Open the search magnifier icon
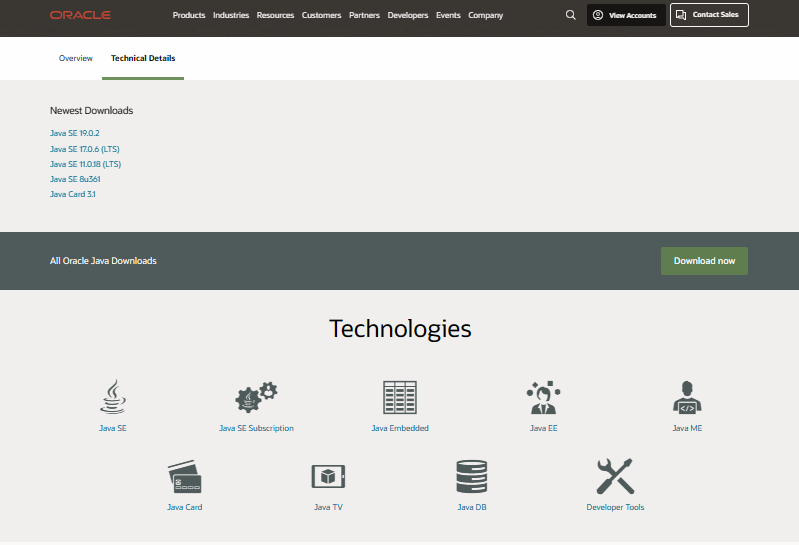 pyautogui.click(x=571, y=15)
